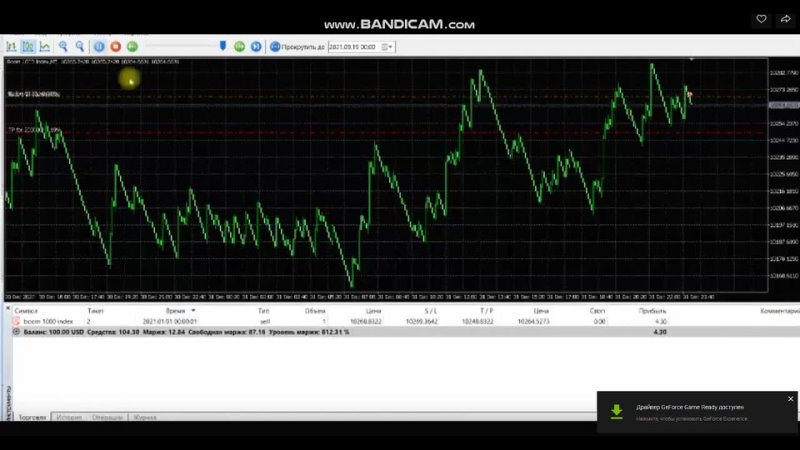Close the toolbox panel with X
This screenshot has height=450, width=800.
(8, 309)
